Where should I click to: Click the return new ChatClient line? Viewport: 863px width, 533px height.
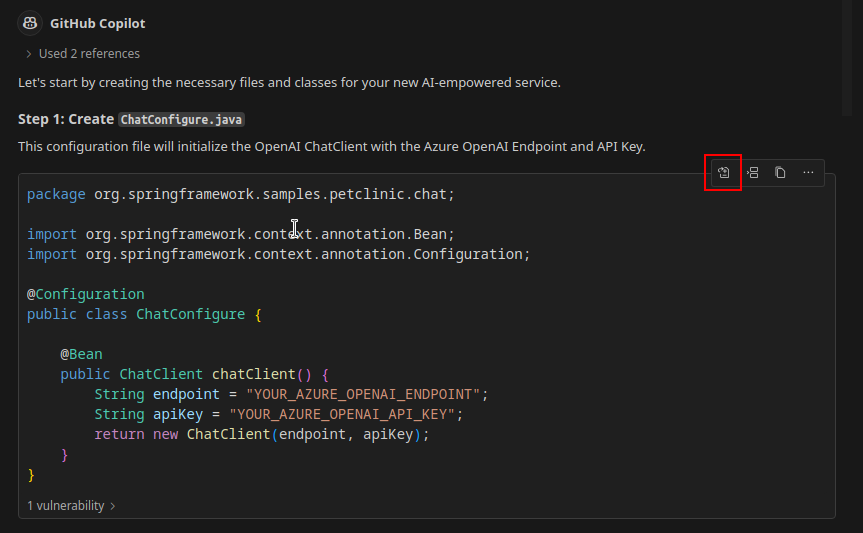click(x=261, y=434)
